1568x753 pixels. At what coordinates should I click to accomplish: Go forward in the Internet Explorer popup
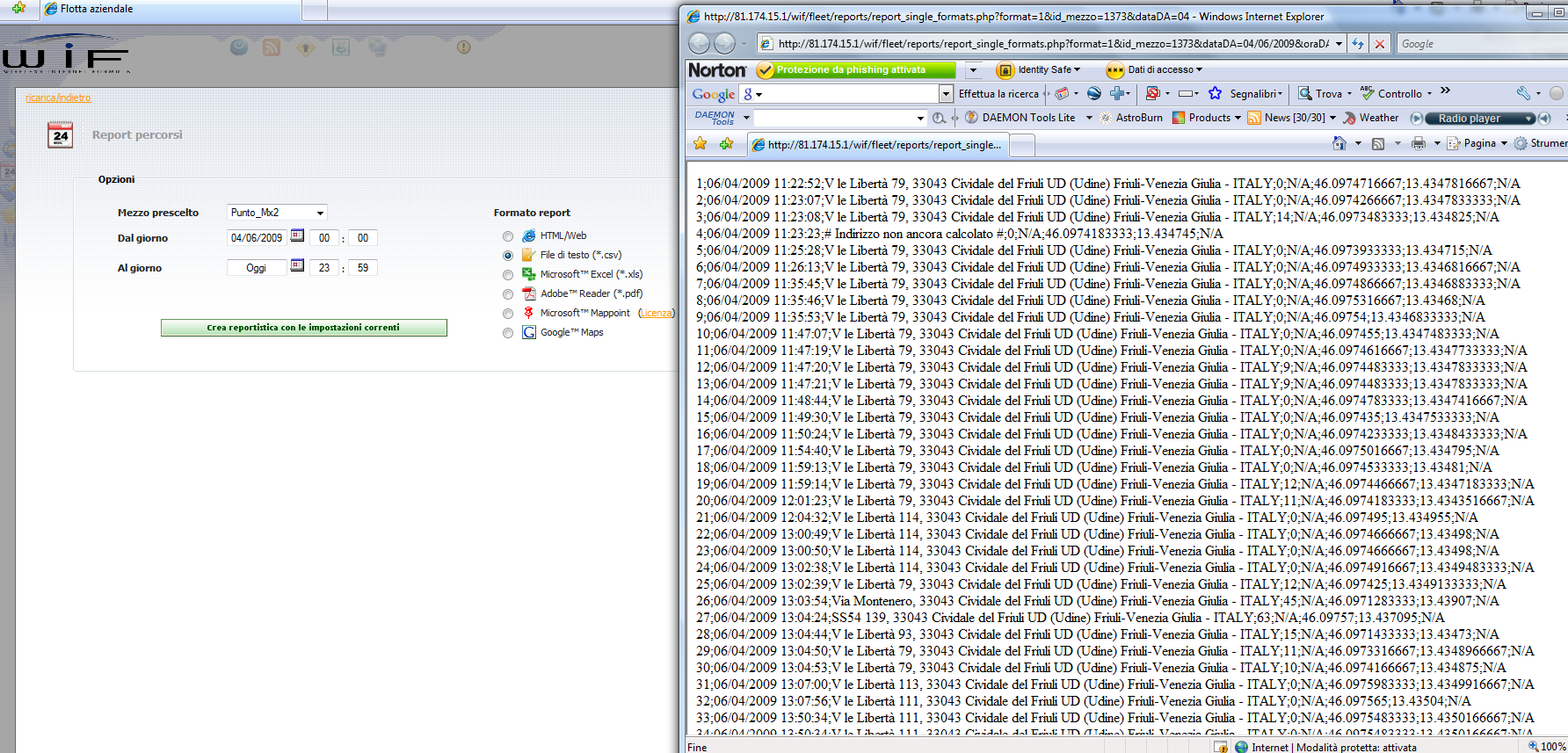724,43
